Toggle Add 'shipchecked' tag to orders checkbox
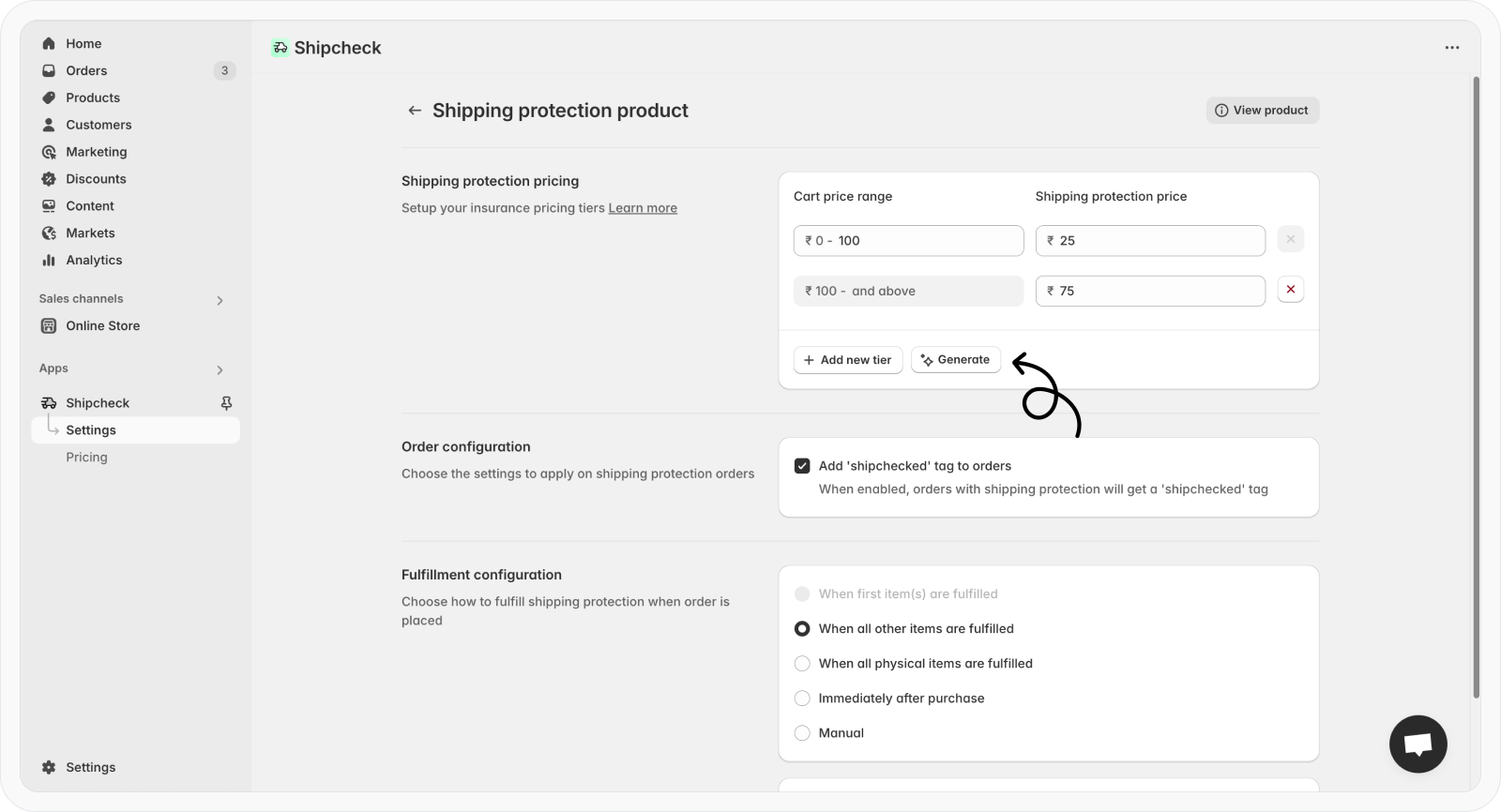 [802, 466]
